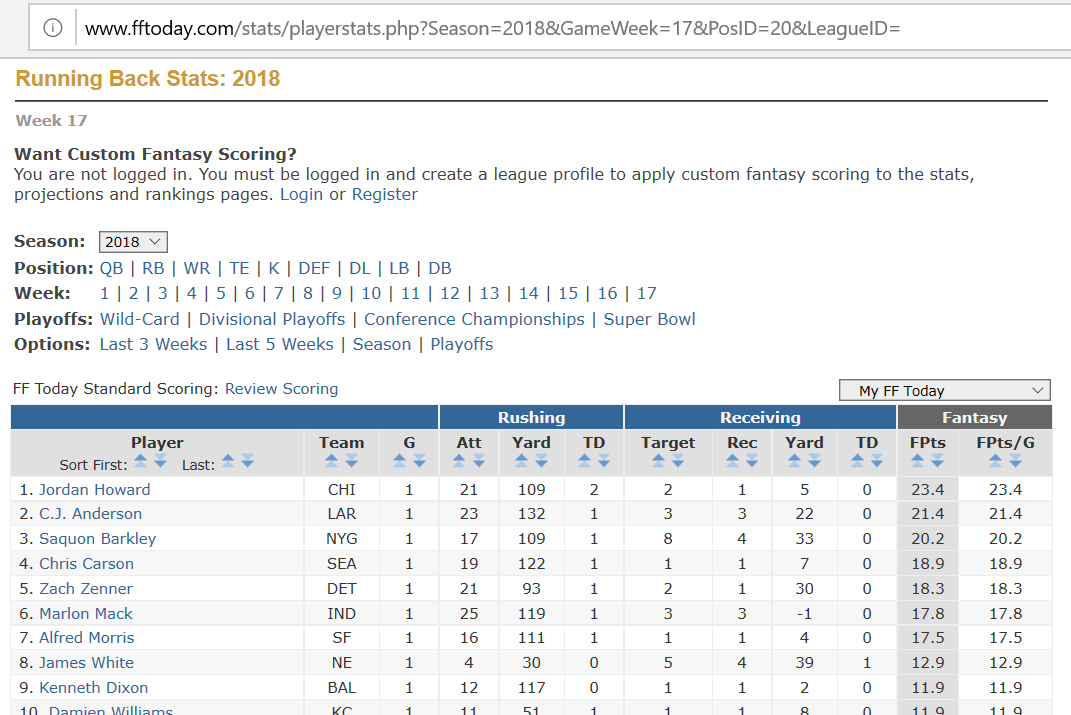Go to Week 10 stats
The image size is (1071, 715).
click(x=371, y=294)
